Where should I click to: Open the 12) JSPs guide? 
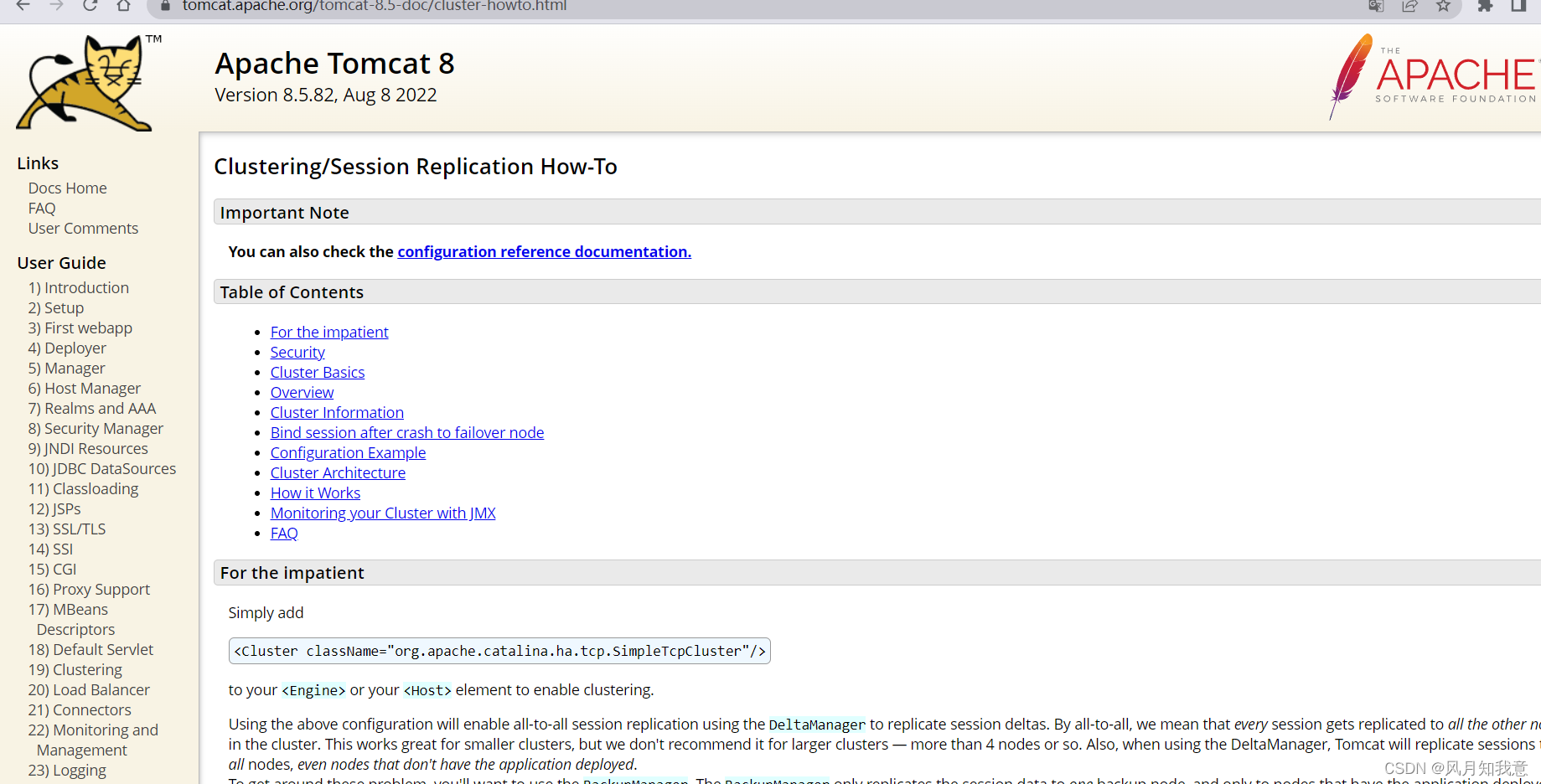point(54,509)
